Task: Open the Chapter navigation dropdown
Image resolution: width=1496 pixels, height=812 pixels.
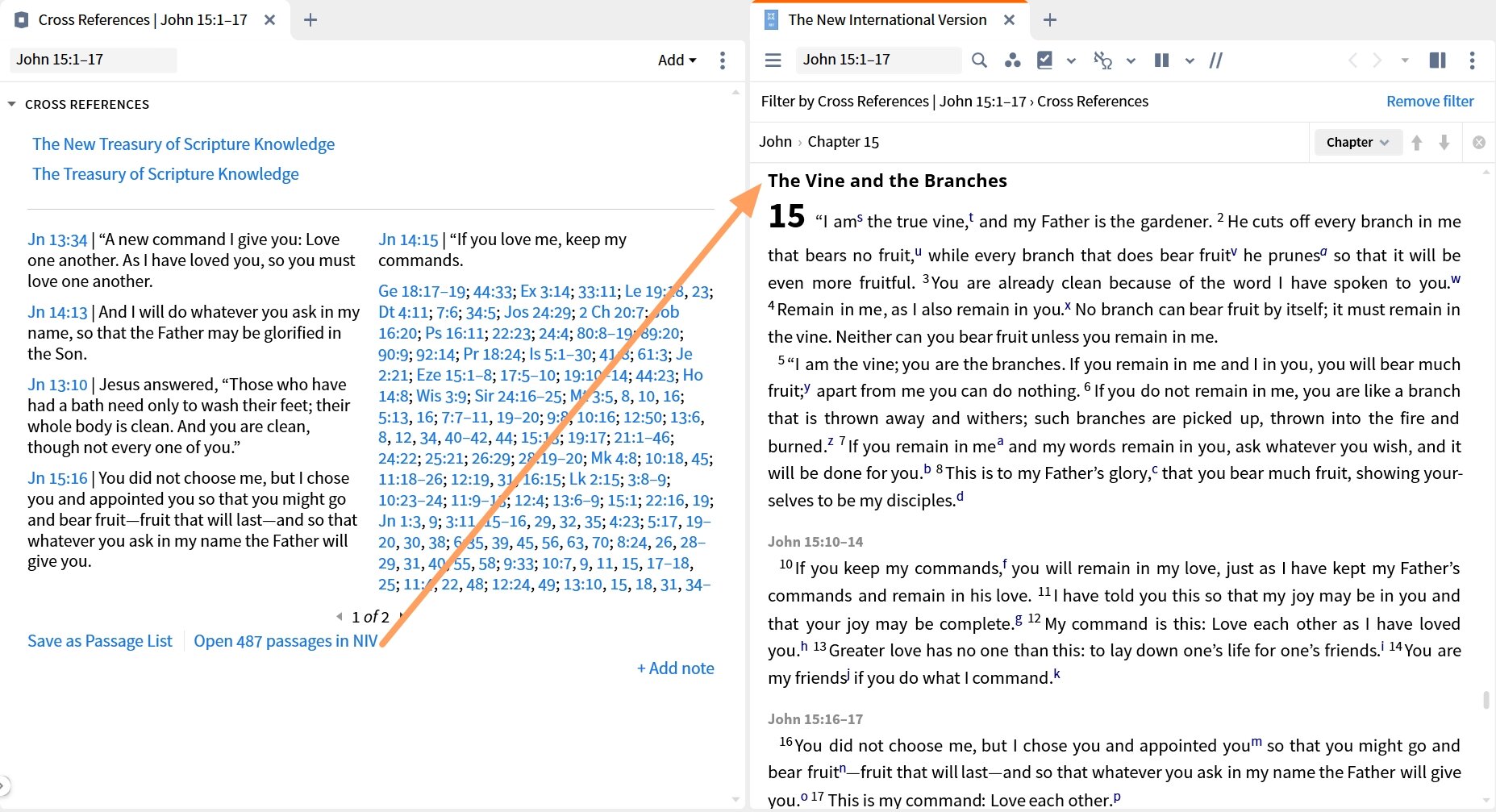Action: pyautogui.click(x=1358, y=142)
